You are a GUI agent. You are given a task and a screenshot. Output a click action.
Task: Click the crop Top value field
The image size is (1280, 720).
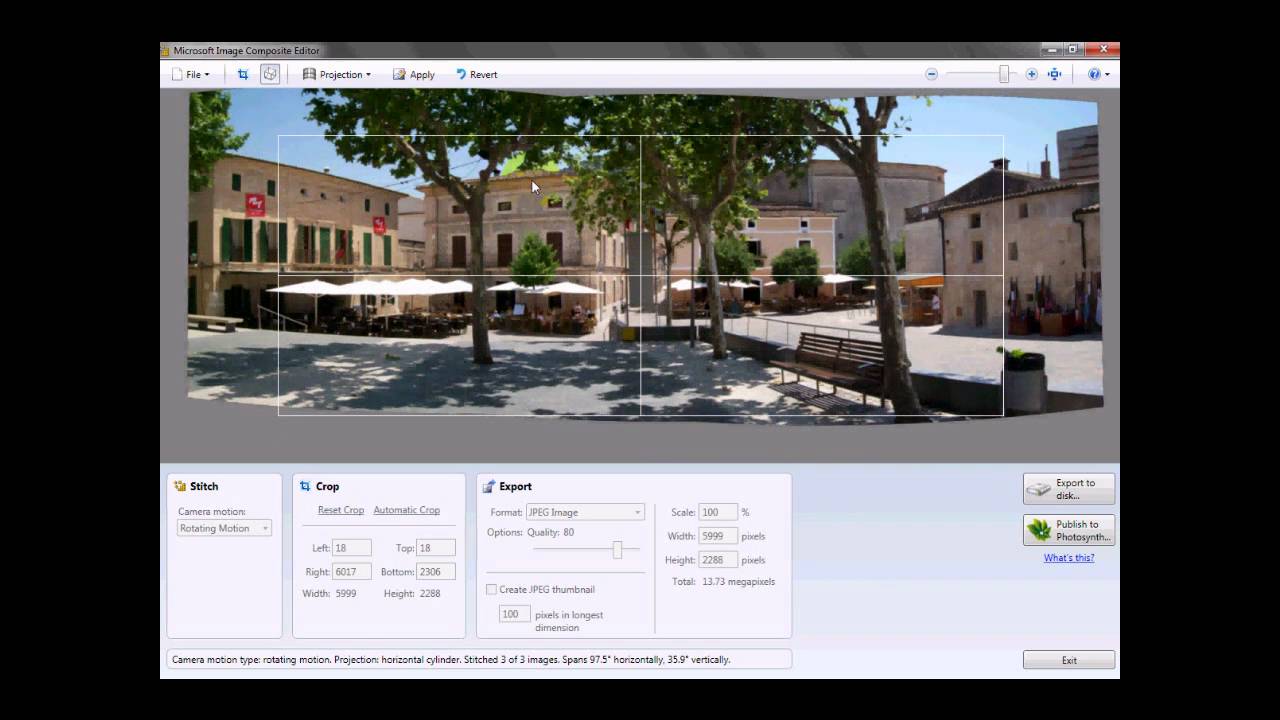point(436,548)
